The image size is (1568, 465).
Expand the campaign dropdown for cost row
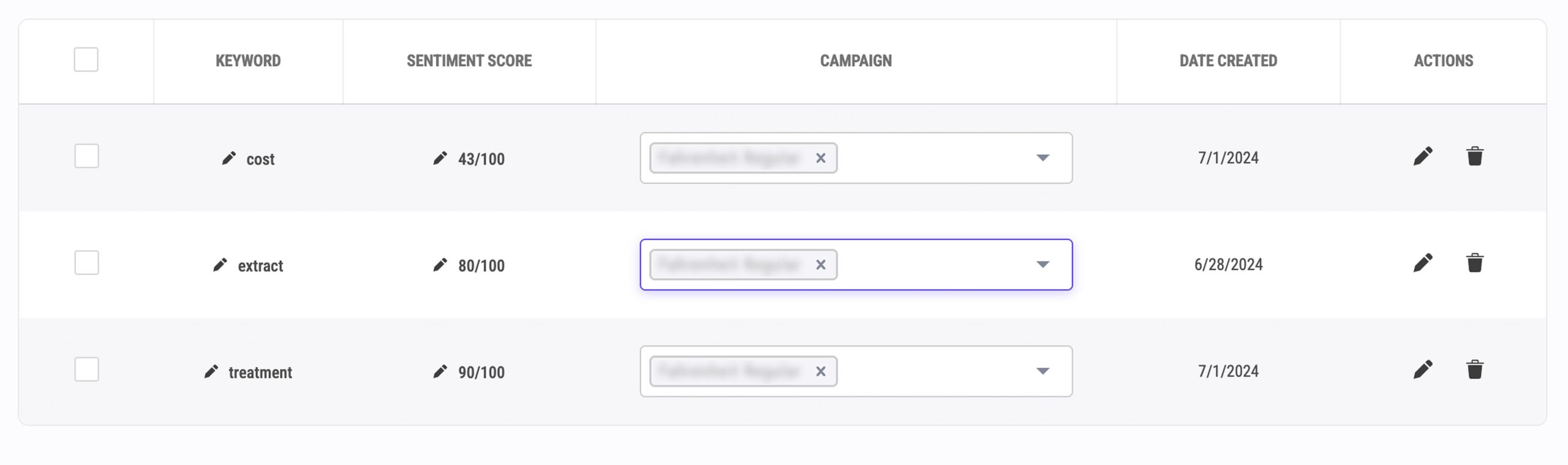[x=1042, y=158]
